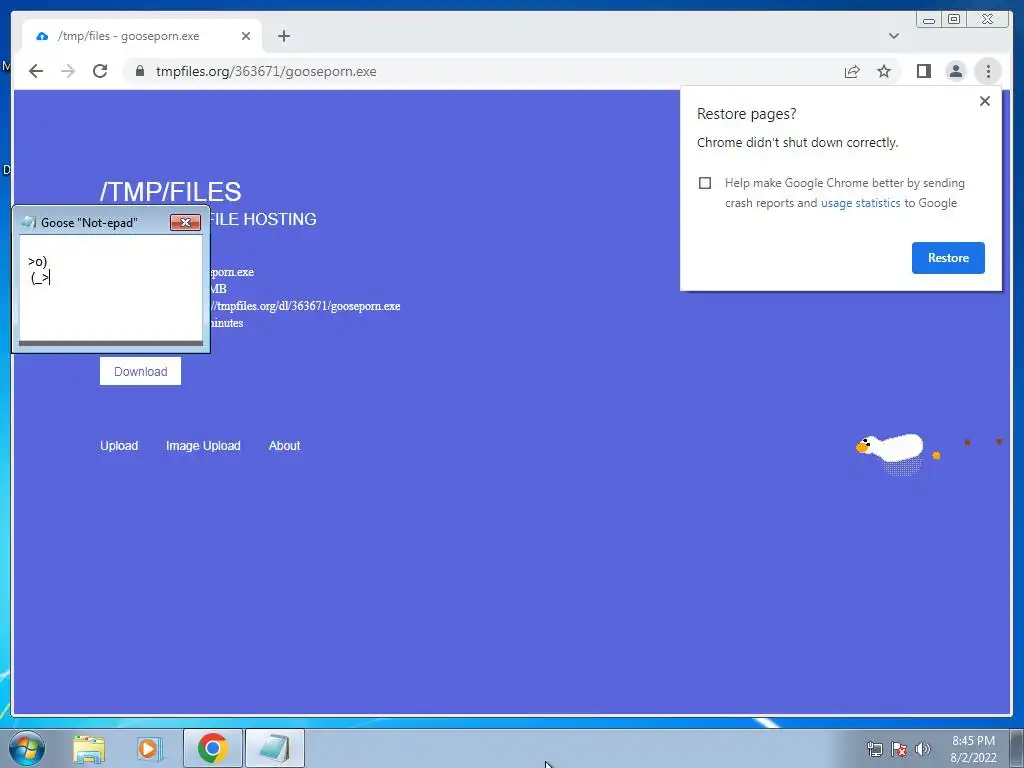This screenshot has height=768, width=1024.
Task: Open Windows Explorer from the taskbar
Action: pos(89,748)
